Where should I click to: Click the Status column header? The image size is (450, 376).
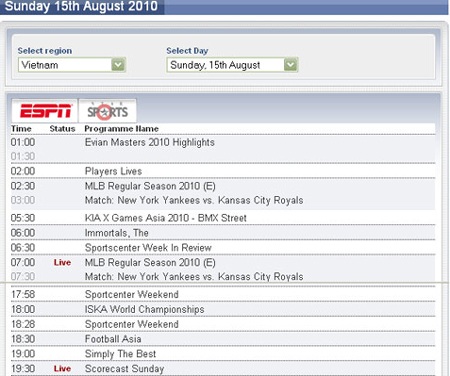click(x=62, y=129)
